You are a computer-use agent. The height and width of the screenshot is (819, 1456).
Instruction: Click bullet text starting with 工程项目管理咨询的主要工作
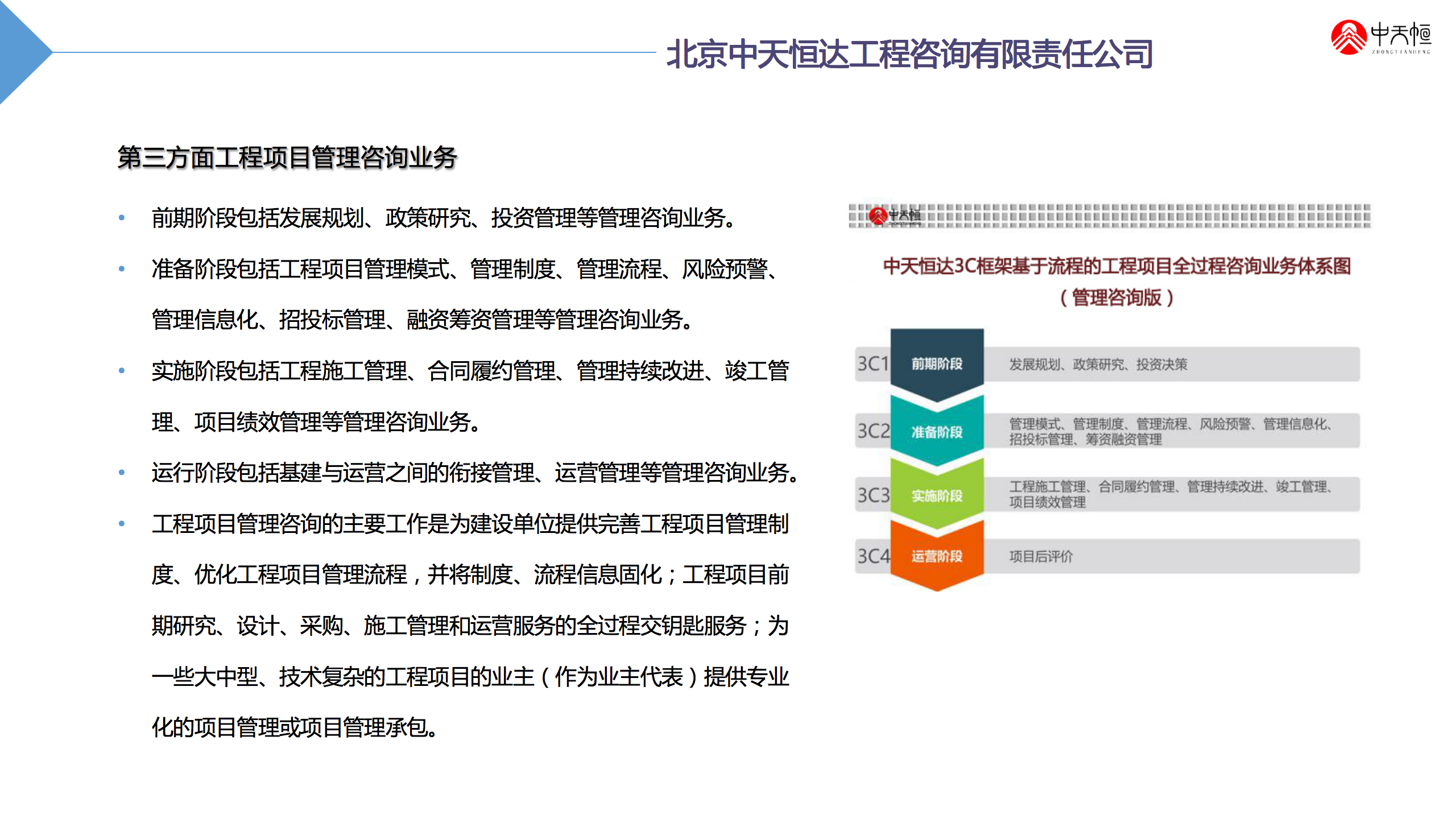coord(470,524)
